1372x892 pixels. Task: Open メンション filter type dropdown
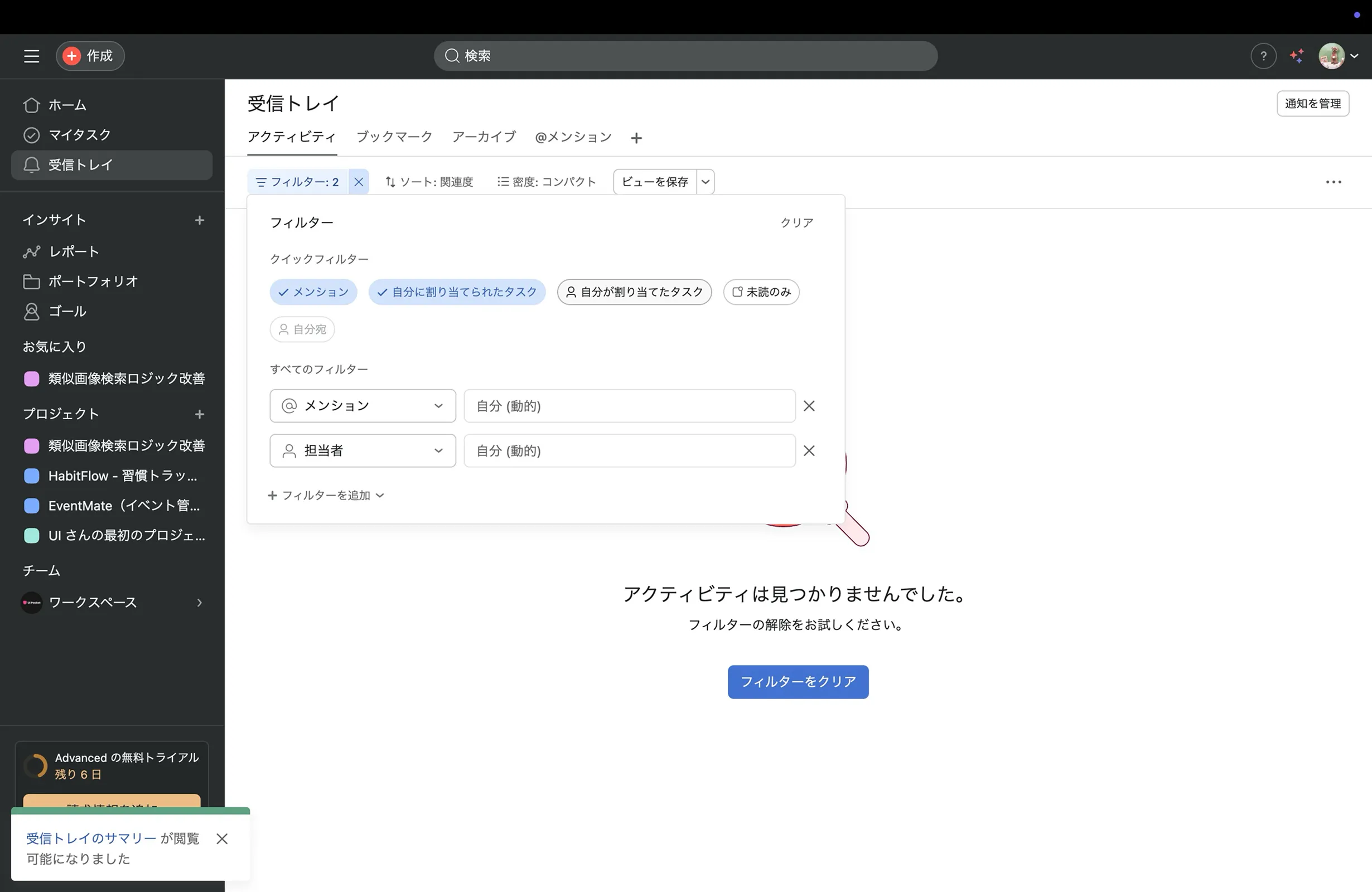coord(363,406)
